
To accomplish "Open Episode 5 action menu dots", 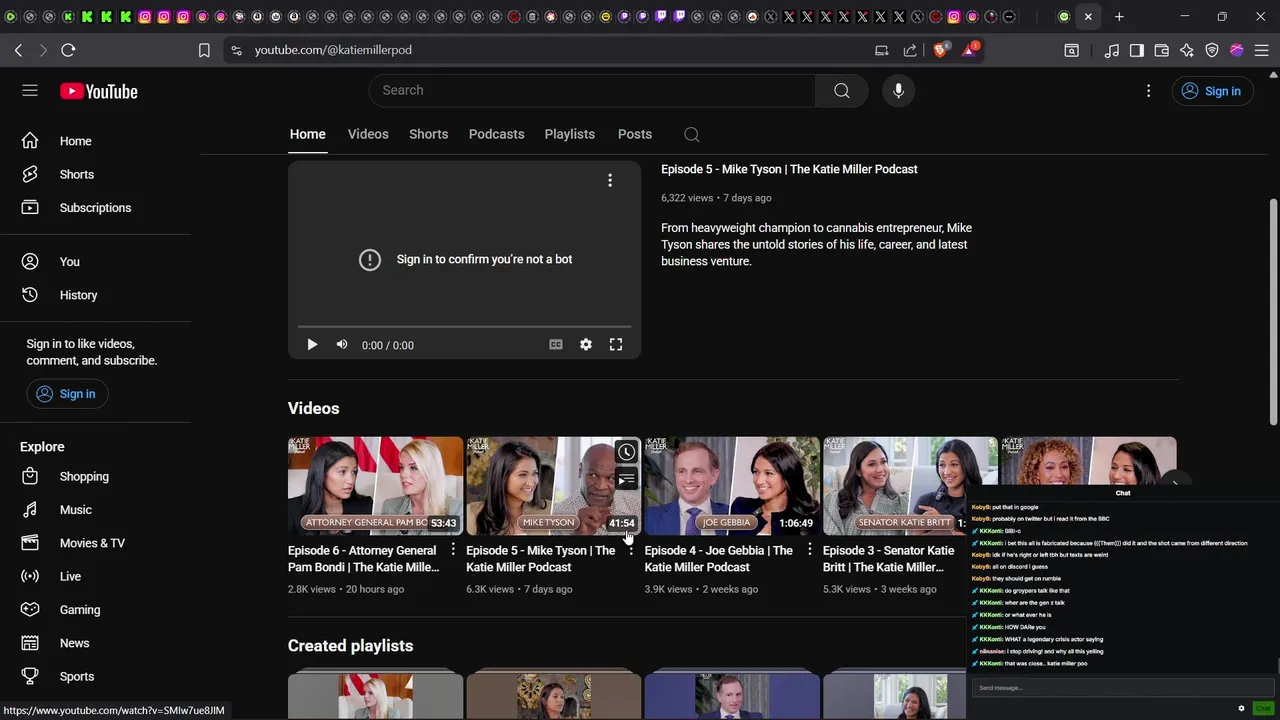I will (631, 550).
